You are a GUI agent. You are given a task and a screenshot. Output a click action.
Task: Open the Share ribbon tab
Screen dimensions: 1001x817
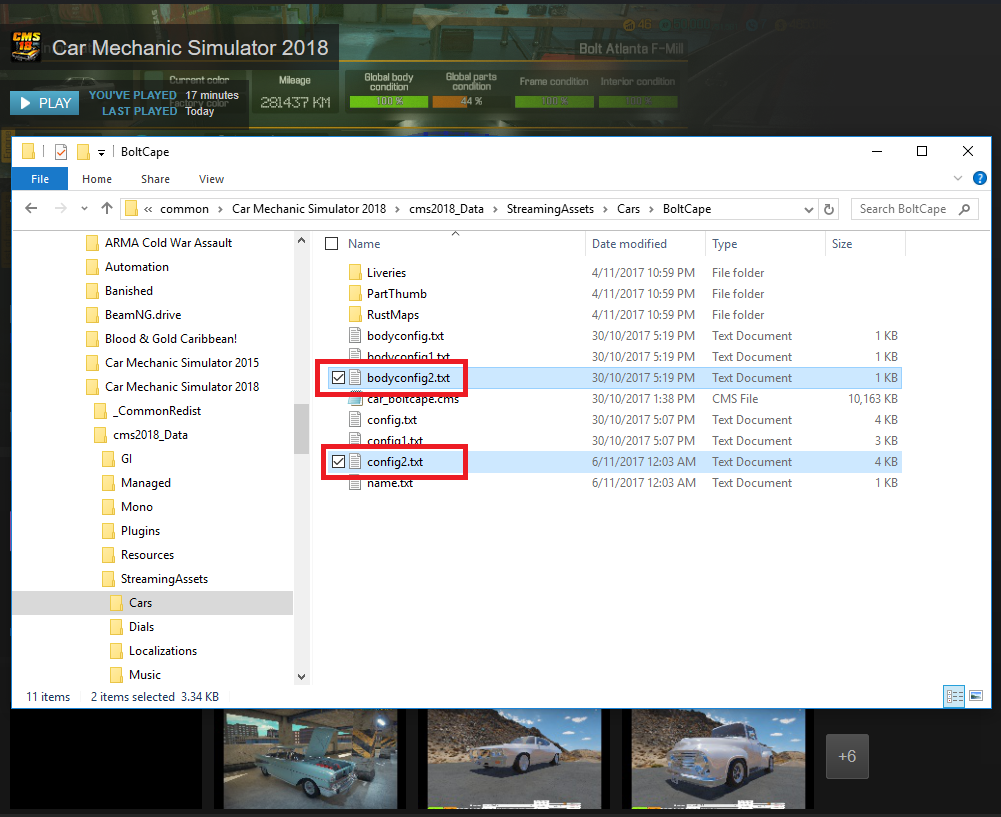pyautogui.click(x=155, y=179)
